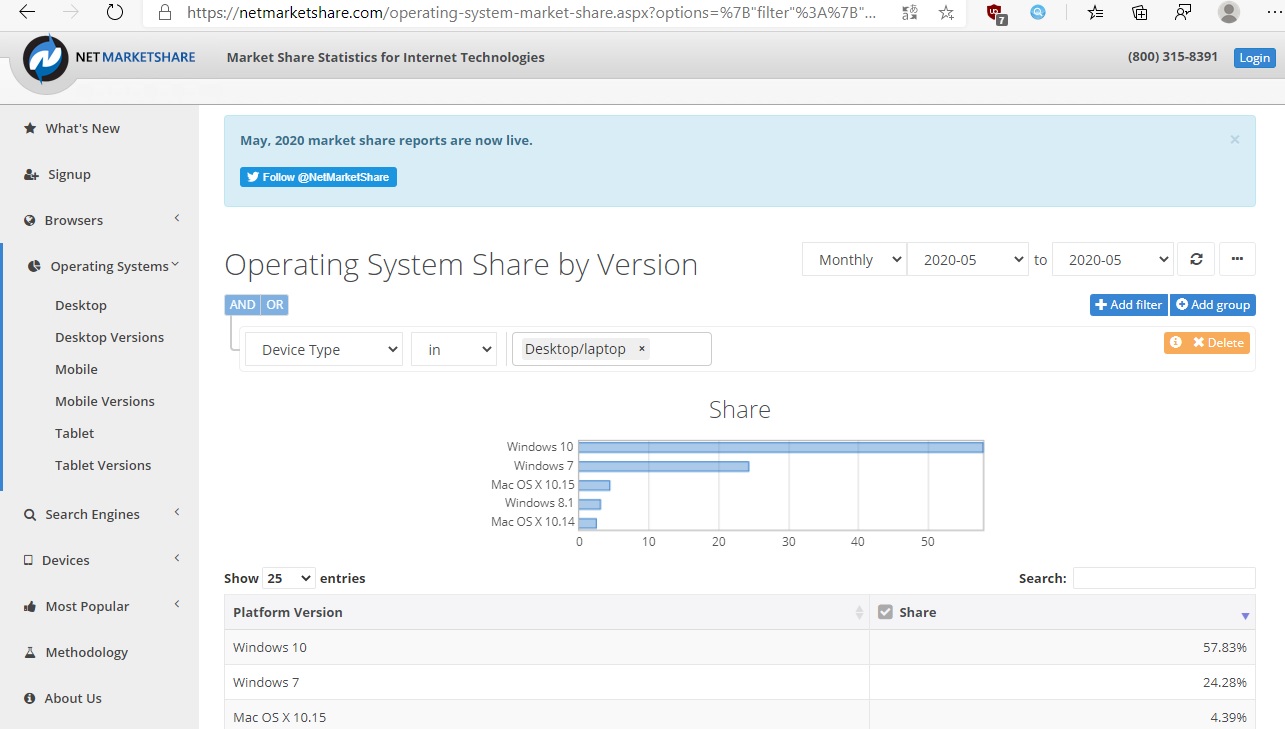Viewport: 1285px width, 729px height.
Task: Open the three-dots export menu button
Action: pos(1237,259)
